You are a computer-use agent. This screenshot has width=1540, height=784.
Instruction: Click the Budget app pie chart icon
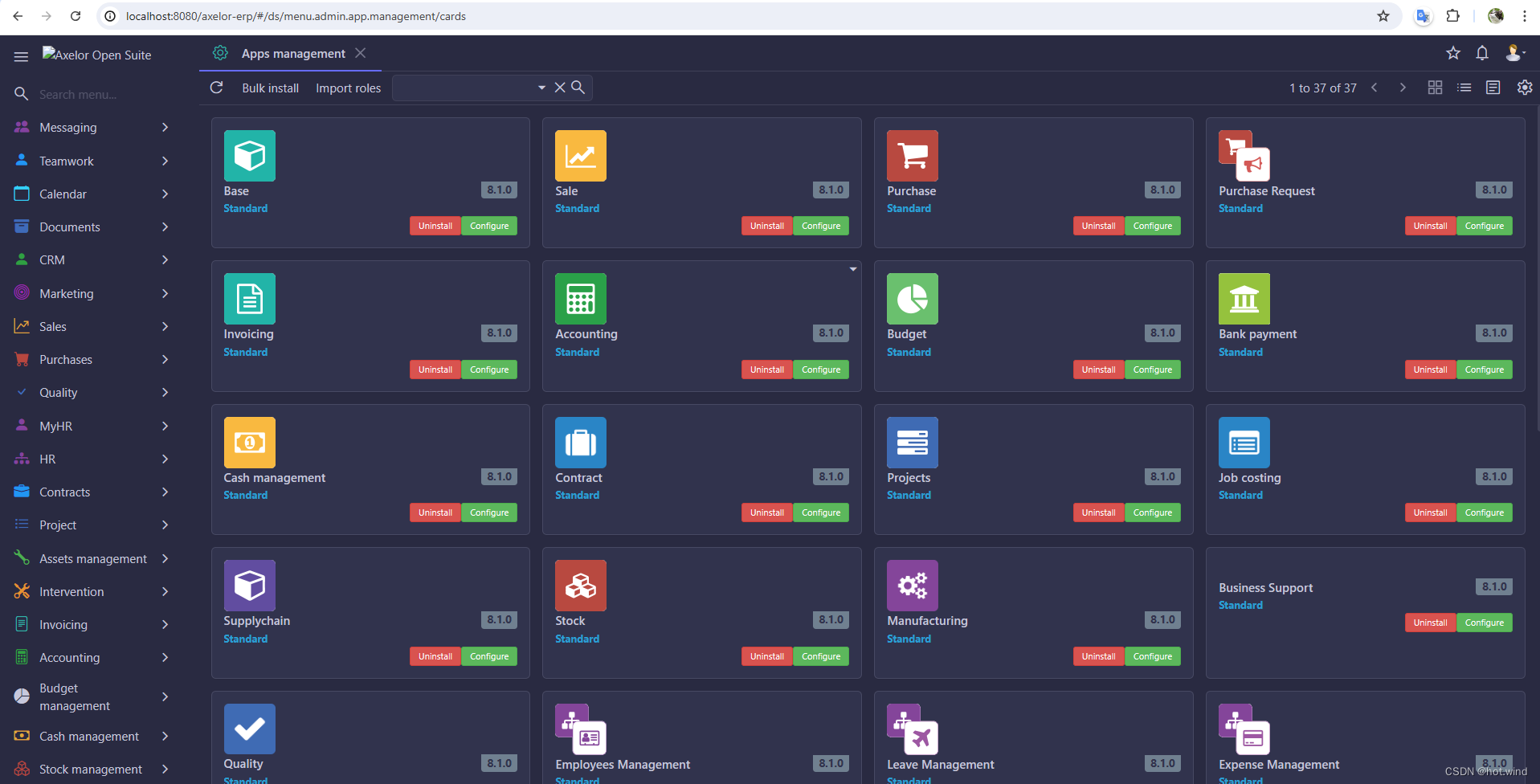[913, 299]
